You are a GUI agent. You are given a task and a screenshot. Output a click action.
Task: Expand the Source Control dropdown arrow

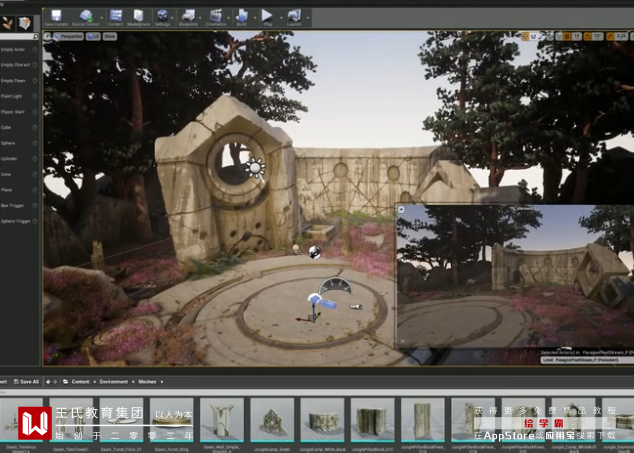[x=101, y=18]
